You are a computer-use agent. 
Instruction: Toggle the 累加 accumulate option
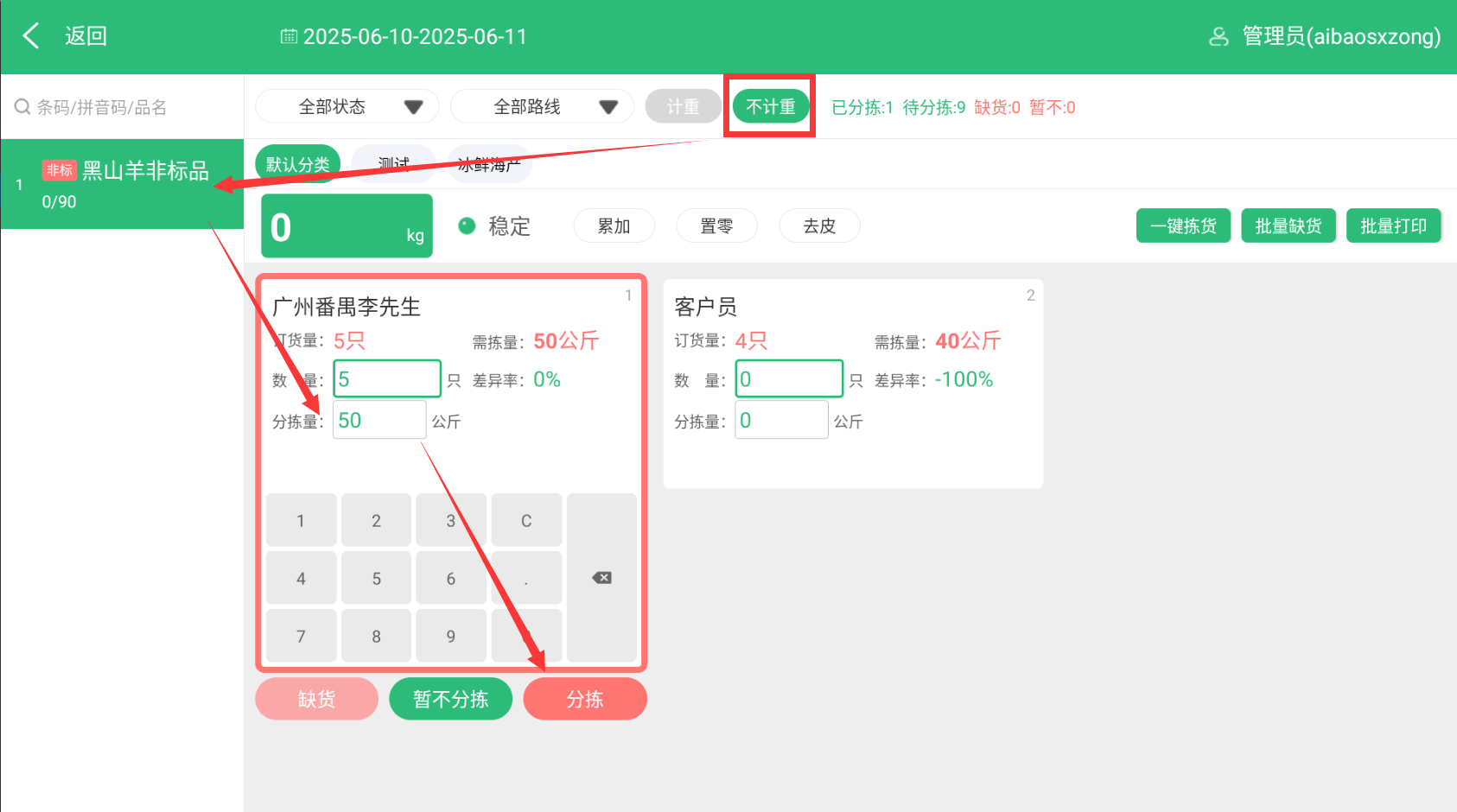click(x=614, y=226)
